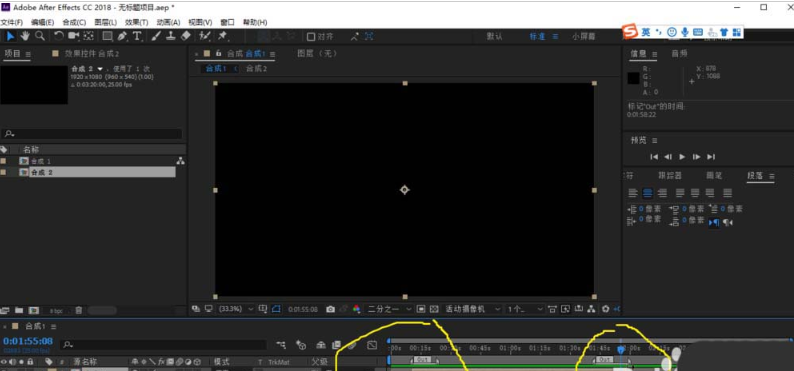794x371 pixels.
Task: Select the Eraser tool
Action: tap(185, 36)
